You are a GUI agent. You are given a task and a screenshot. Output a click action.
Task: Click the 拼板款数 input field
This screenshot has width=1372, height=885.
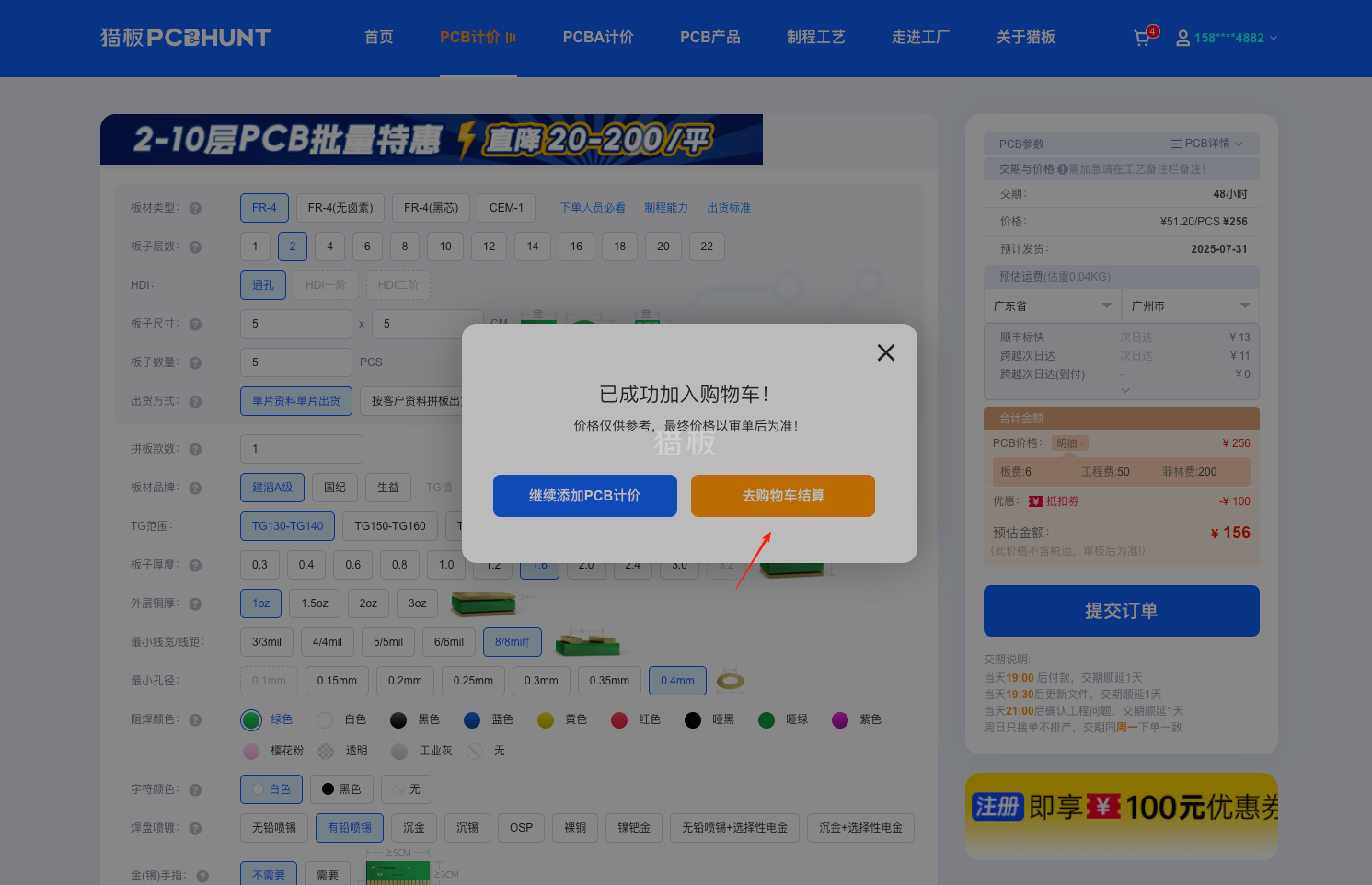click(x=301, y=448)
